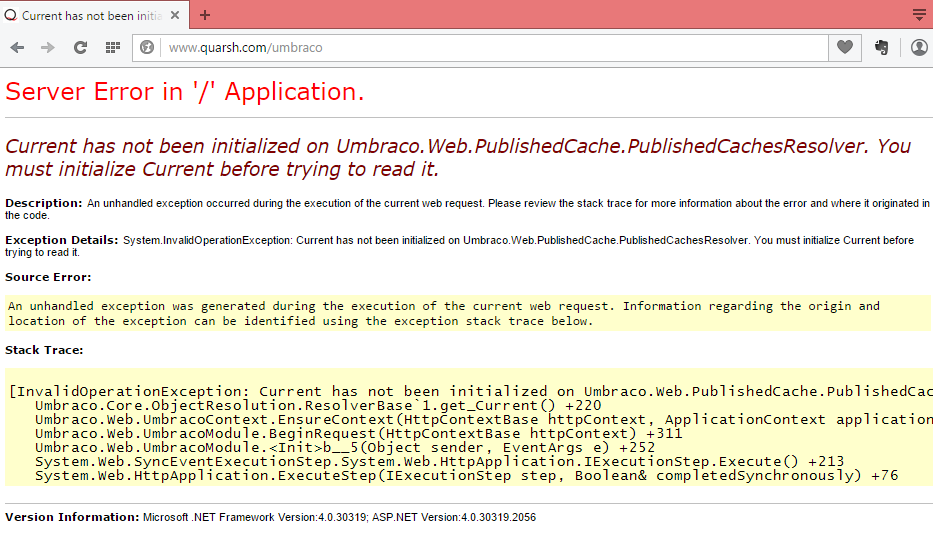Select the 'Current has not been initia' tab

tap(95, 15)
